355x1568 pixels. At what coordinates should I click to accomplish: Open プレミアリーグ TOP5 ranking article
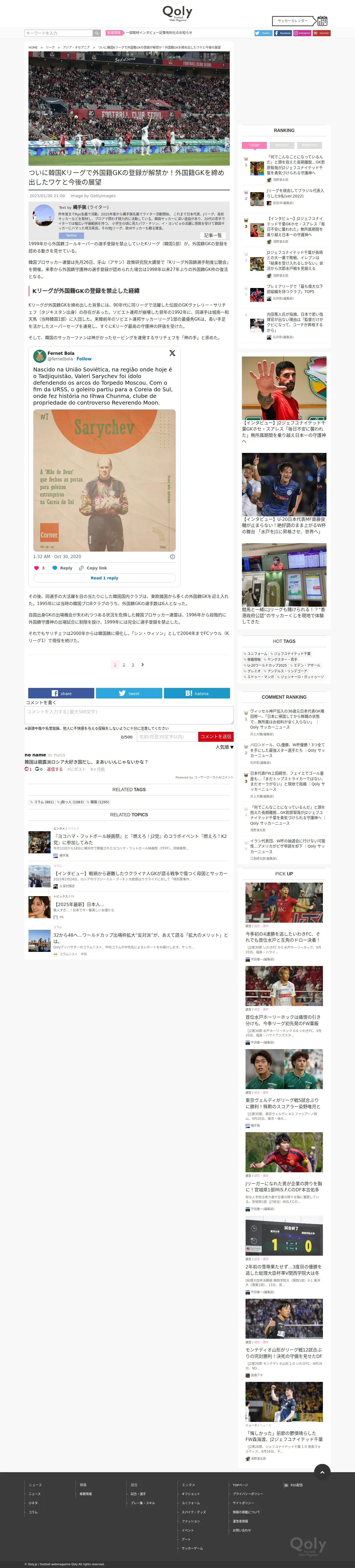[x=296, y=289]
